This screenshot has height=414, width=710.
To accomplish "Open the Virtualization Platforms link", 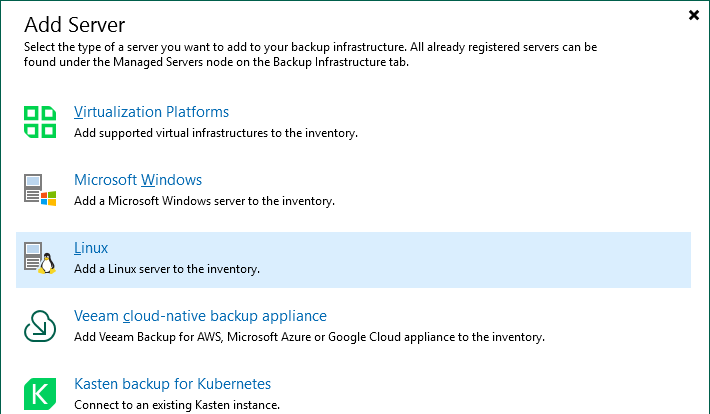I will pyautogui.click(x=151, y=112).
